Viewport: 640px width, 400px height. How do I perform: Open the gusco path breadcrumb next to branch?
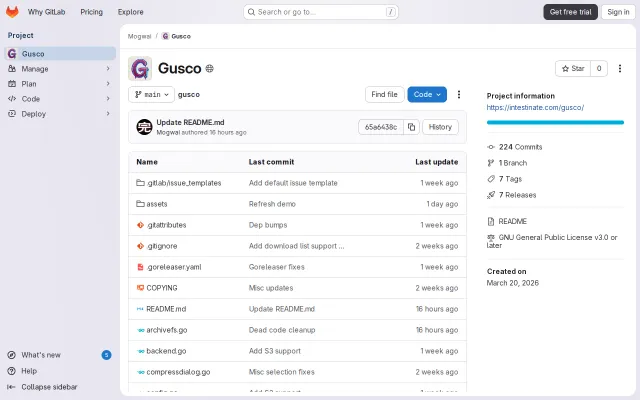point(189,94)
